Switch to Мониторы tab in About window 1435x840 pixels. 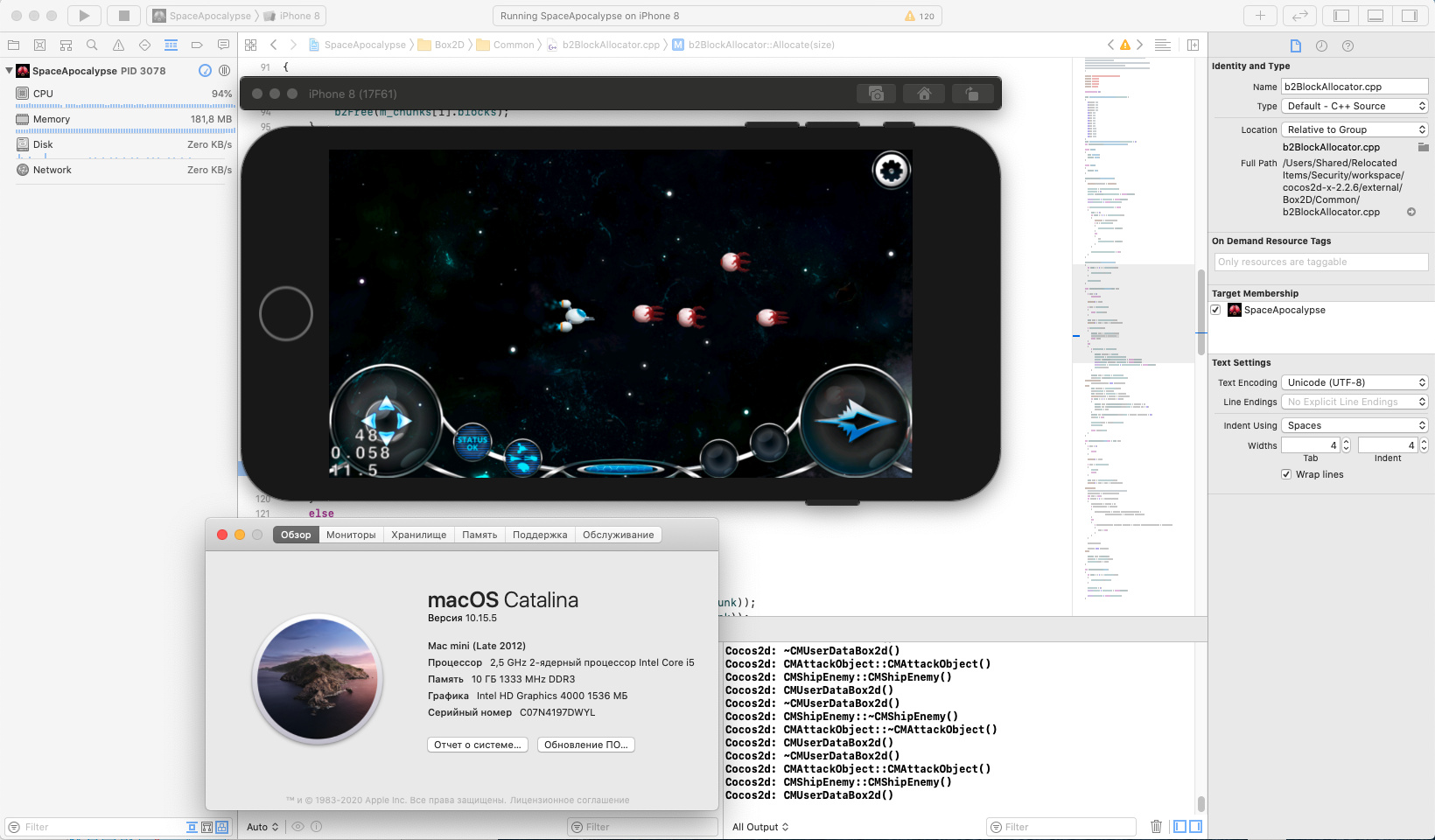pyautogui.click(x=351, y=535)
